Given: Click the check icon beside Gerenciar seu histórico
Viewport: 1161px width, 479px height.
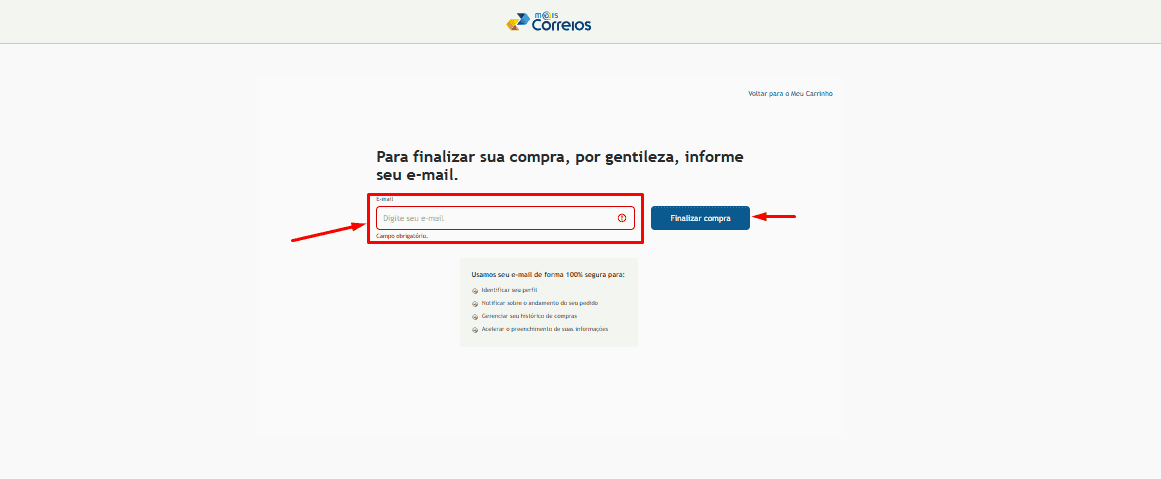Looking at the screenshot, I should point(475,316).
